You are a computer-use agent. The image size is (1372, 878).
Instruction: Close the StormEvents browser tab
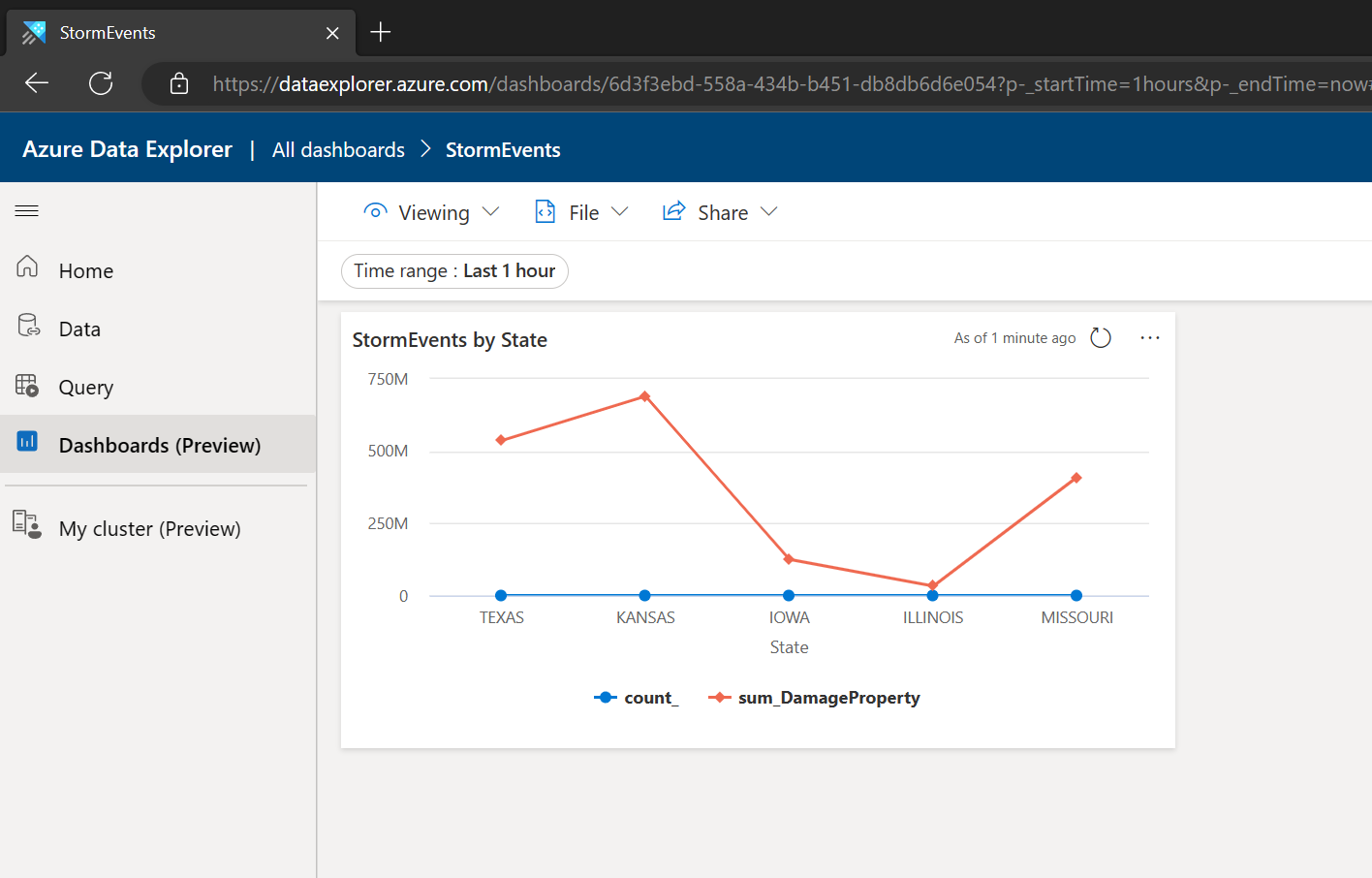[x=332, y=33]
